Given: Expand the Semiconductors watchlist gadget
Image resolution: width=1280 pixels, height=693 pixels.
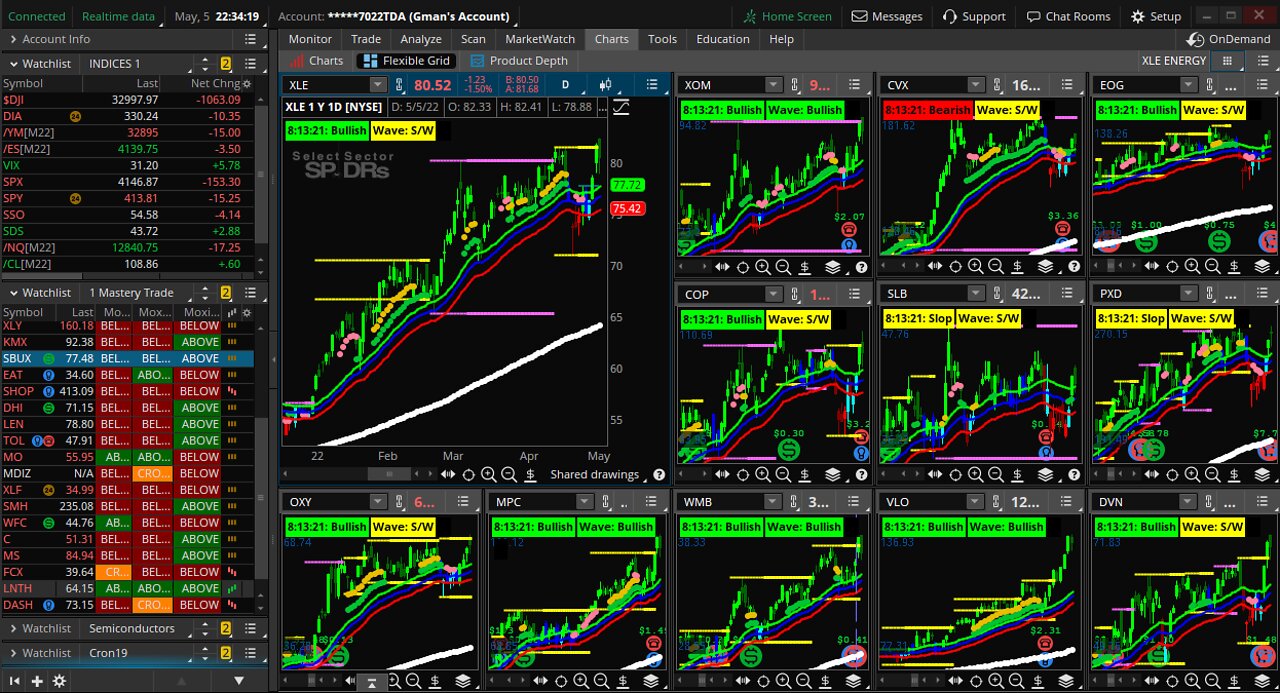Looking at the screenshot, I should (x=13, y=628).
